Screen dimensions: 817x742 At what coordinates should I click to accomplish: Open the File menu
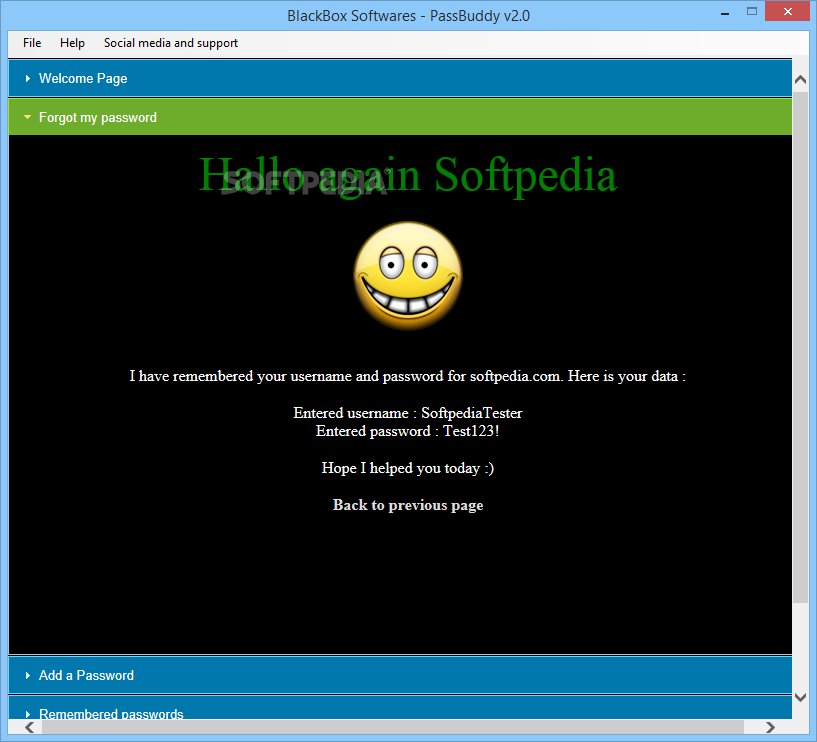click(x=32, y=43)
